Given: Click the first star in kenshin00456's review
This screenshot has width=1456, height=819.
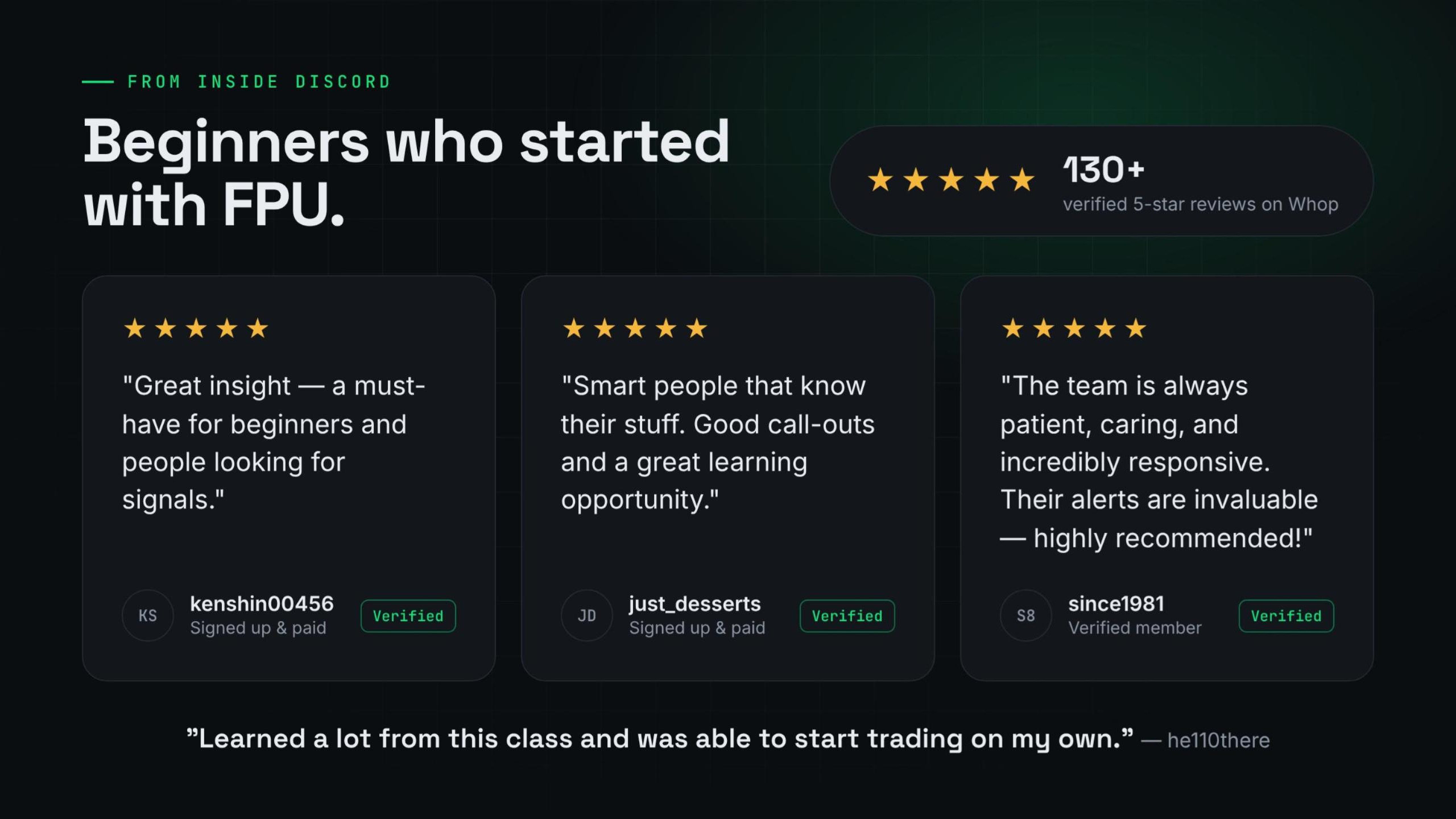Looking at the screenshot, I should click(x=135, y=328).
